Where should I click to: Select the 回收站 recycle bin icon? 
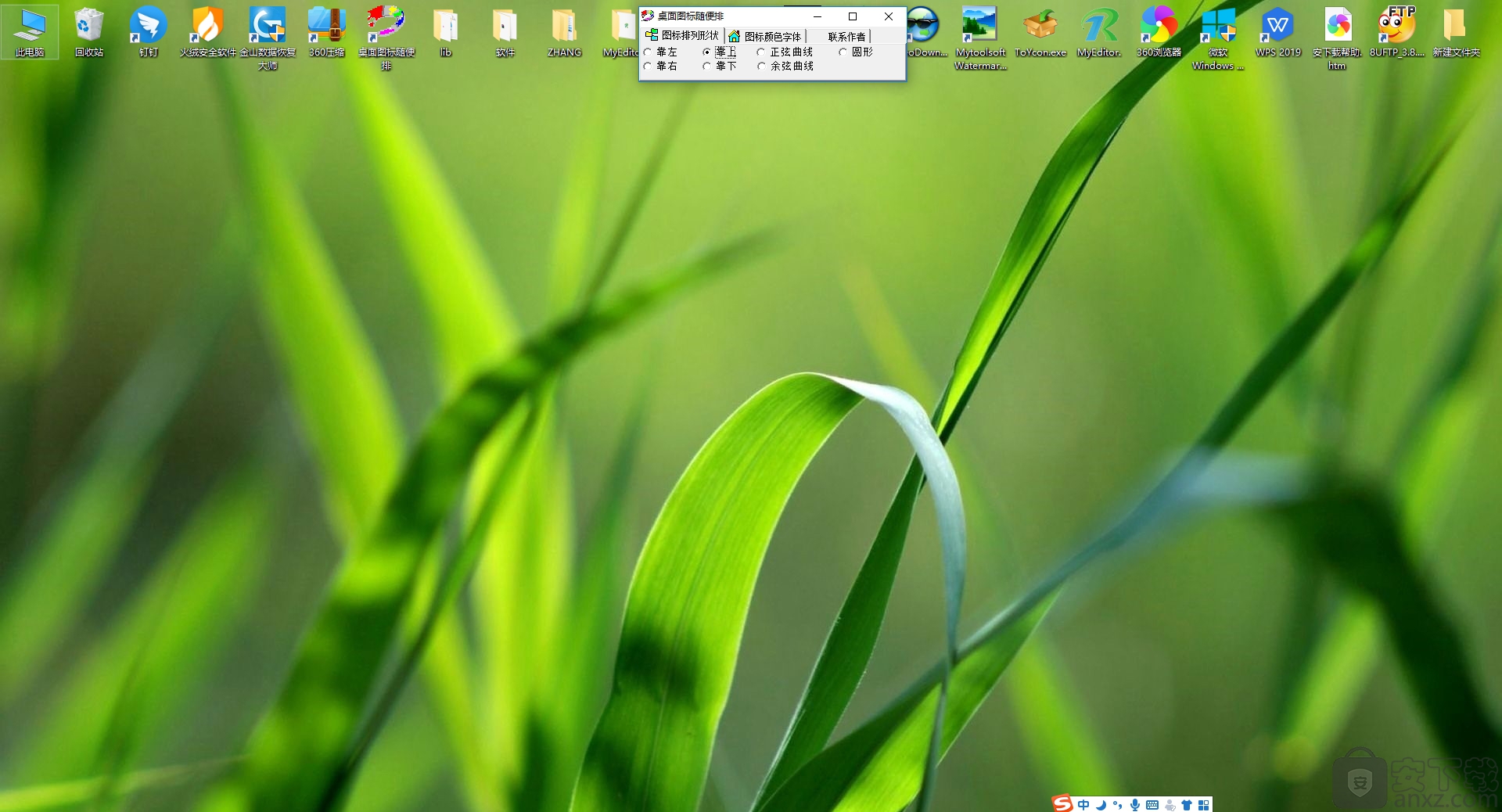(x=89, y=31)
